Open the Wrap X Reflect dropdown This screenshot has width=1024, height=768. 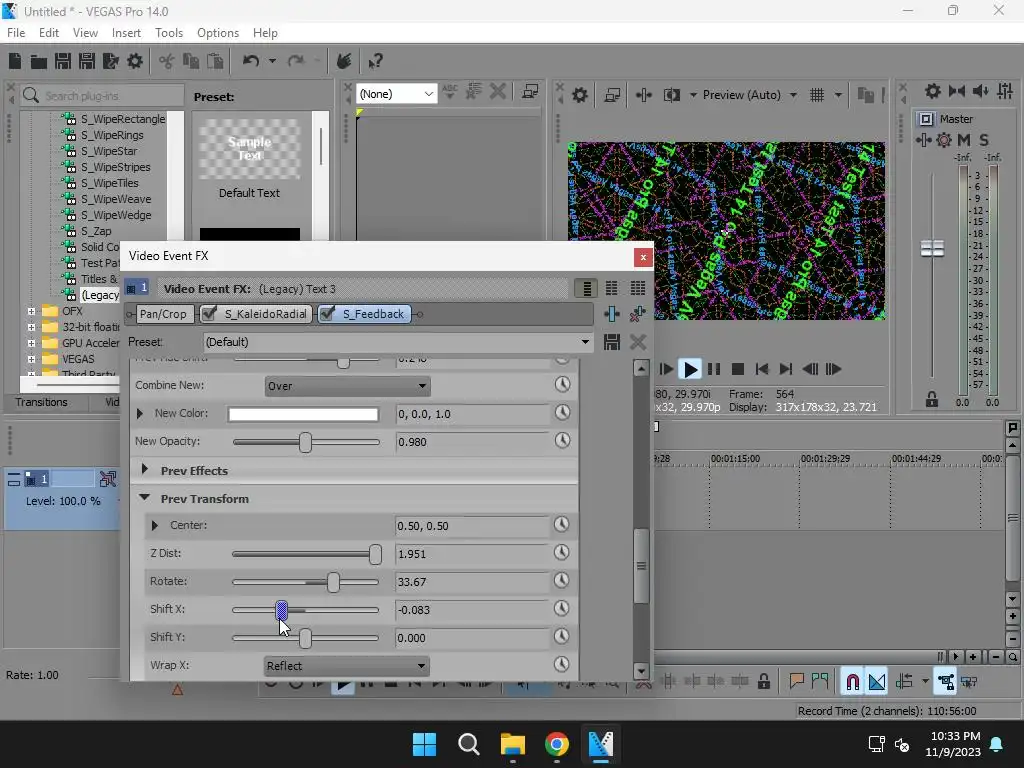click(347, 666)
